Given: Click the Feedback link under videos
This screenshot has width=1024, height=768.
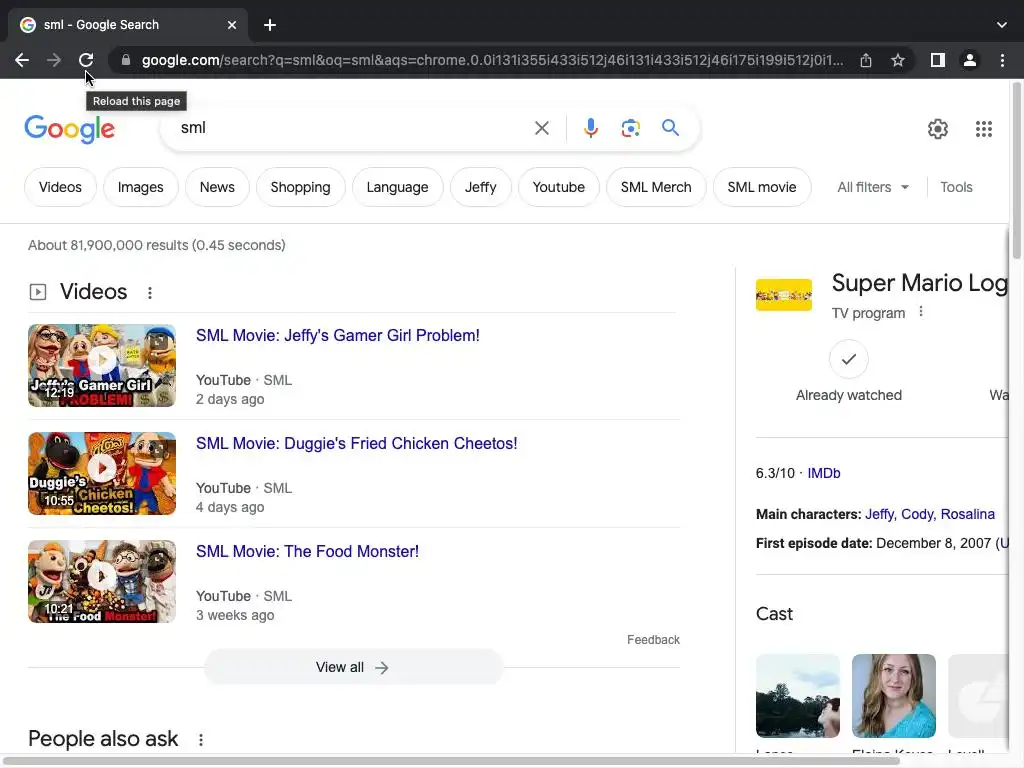Looking at the screenshot, I should (653, 639).
